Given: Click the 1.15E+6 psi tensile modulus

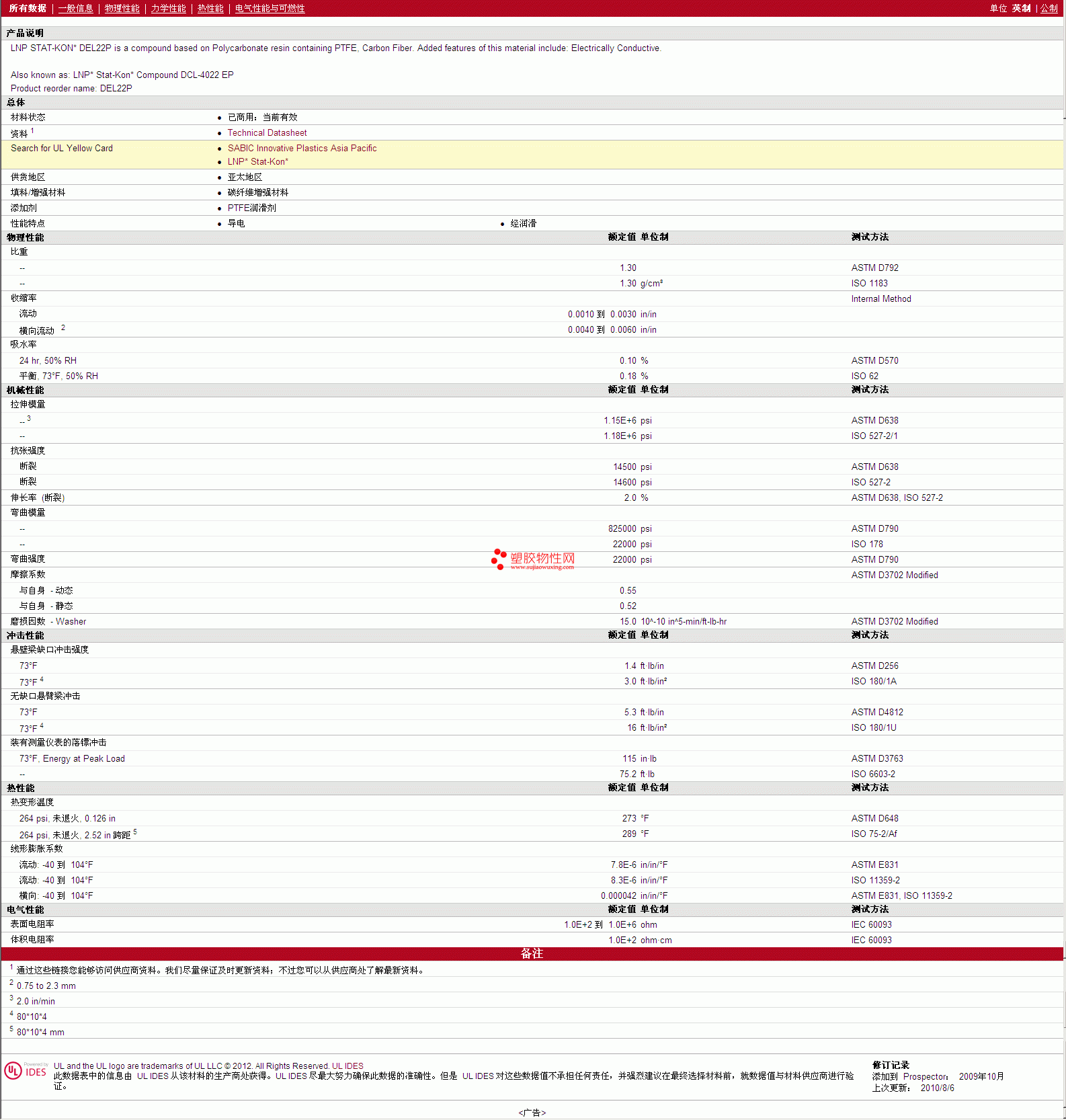Looking at the screenshot, I should point(628,421).
